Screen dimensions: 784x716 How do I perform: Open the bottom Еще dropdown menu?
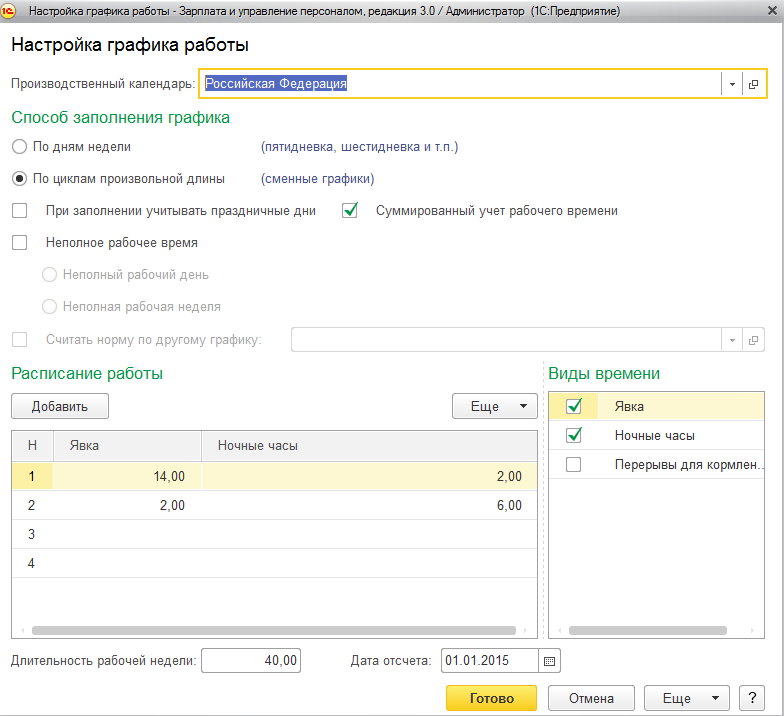coord(687,698)
